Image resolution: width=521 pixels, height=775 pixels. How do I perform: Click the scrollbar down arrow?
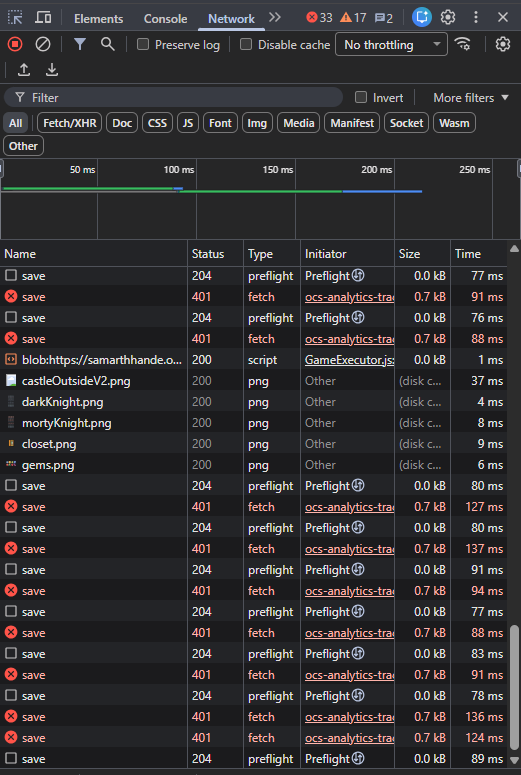(x=514, y=760)
